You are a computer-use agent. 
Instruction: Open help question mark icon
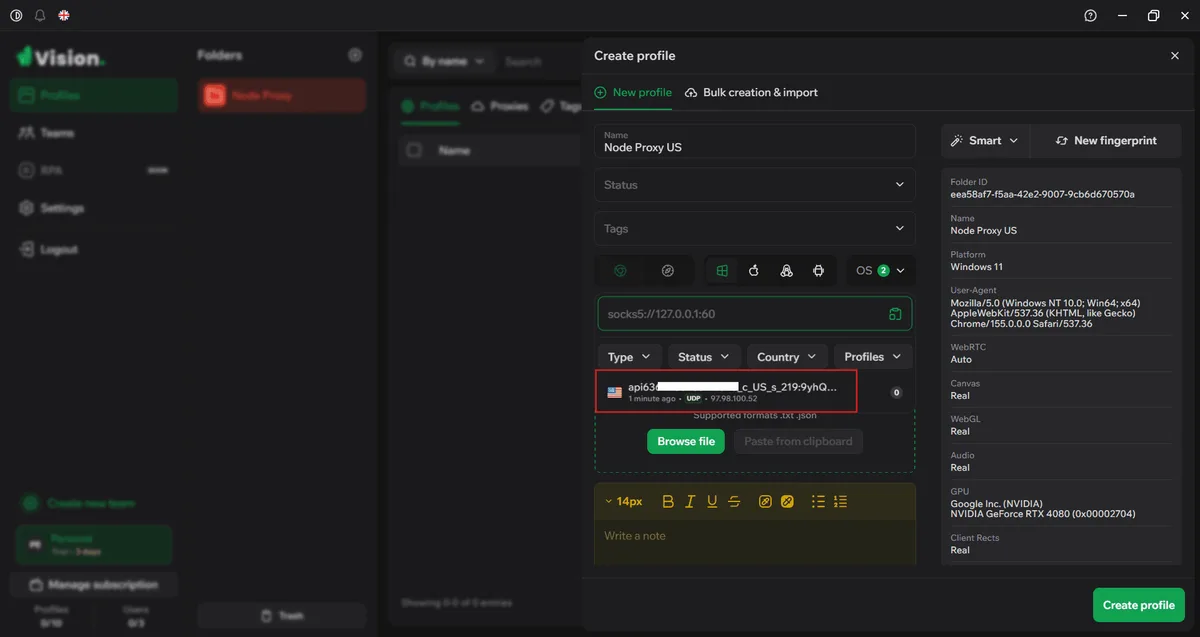(1090, 15)
